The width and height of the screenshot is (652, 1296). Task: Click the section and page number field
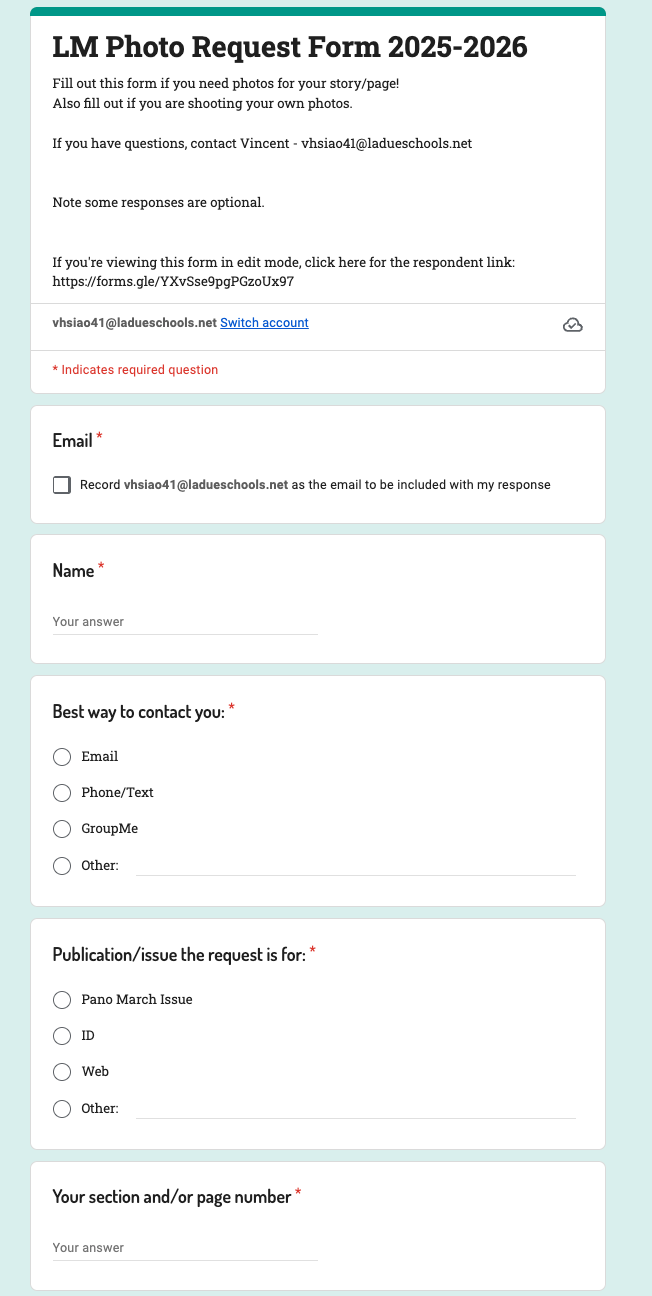tap(185, 1248)
